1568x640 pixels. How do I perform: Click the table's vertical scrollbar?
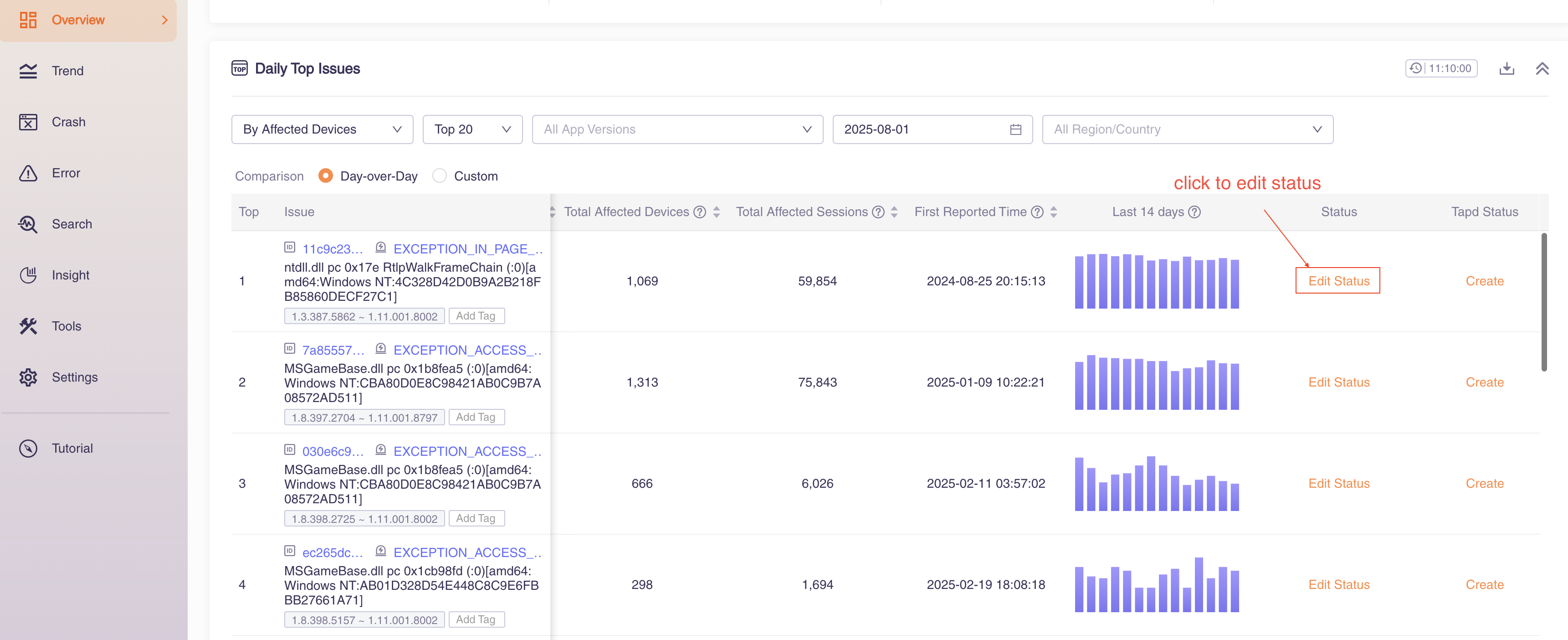click(1544, 301)
